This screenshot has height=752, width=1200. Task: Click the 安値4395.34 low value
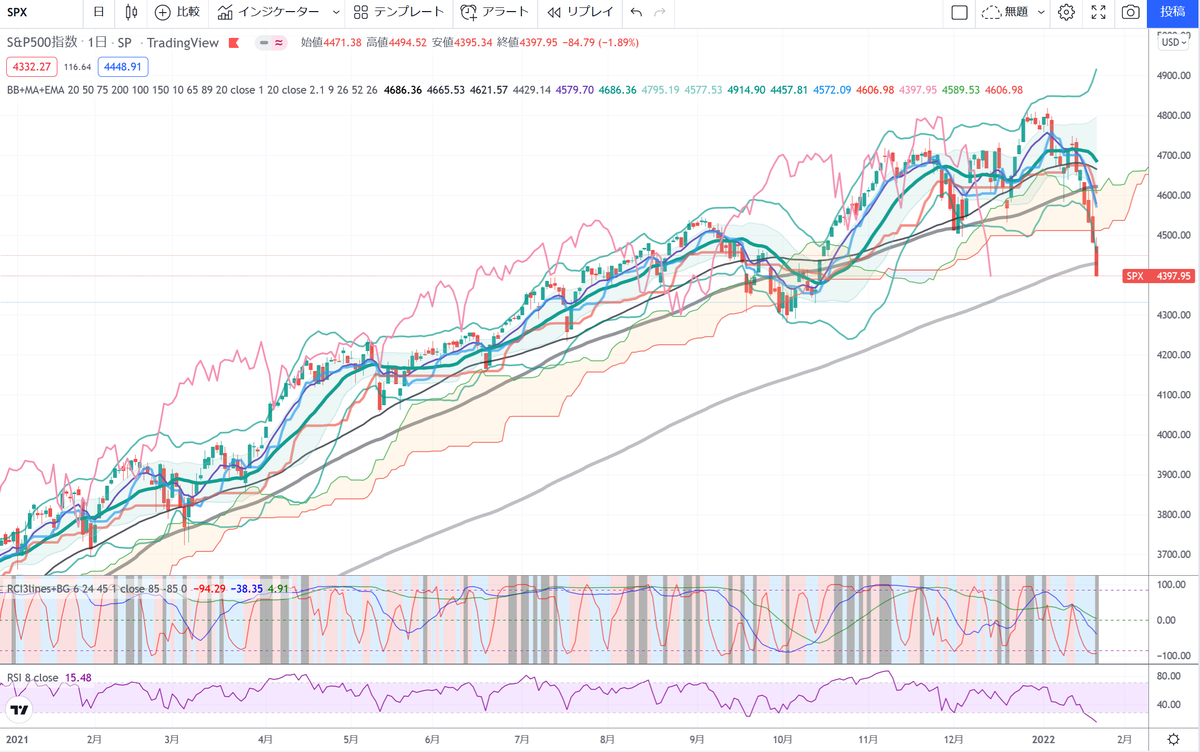(x=462, y=43)
